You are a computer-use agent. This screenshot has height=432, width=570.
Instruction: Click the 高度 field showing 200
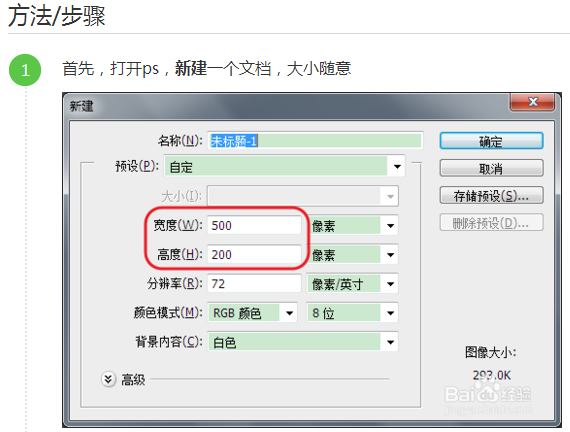[x=254, y=254]
